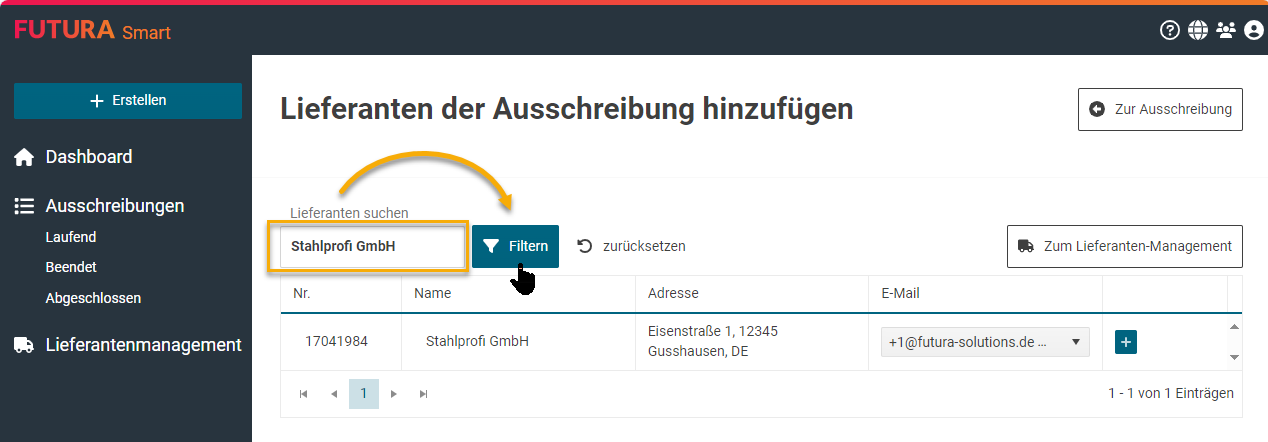Open the user profile account icon

(x=1254, y=30)
